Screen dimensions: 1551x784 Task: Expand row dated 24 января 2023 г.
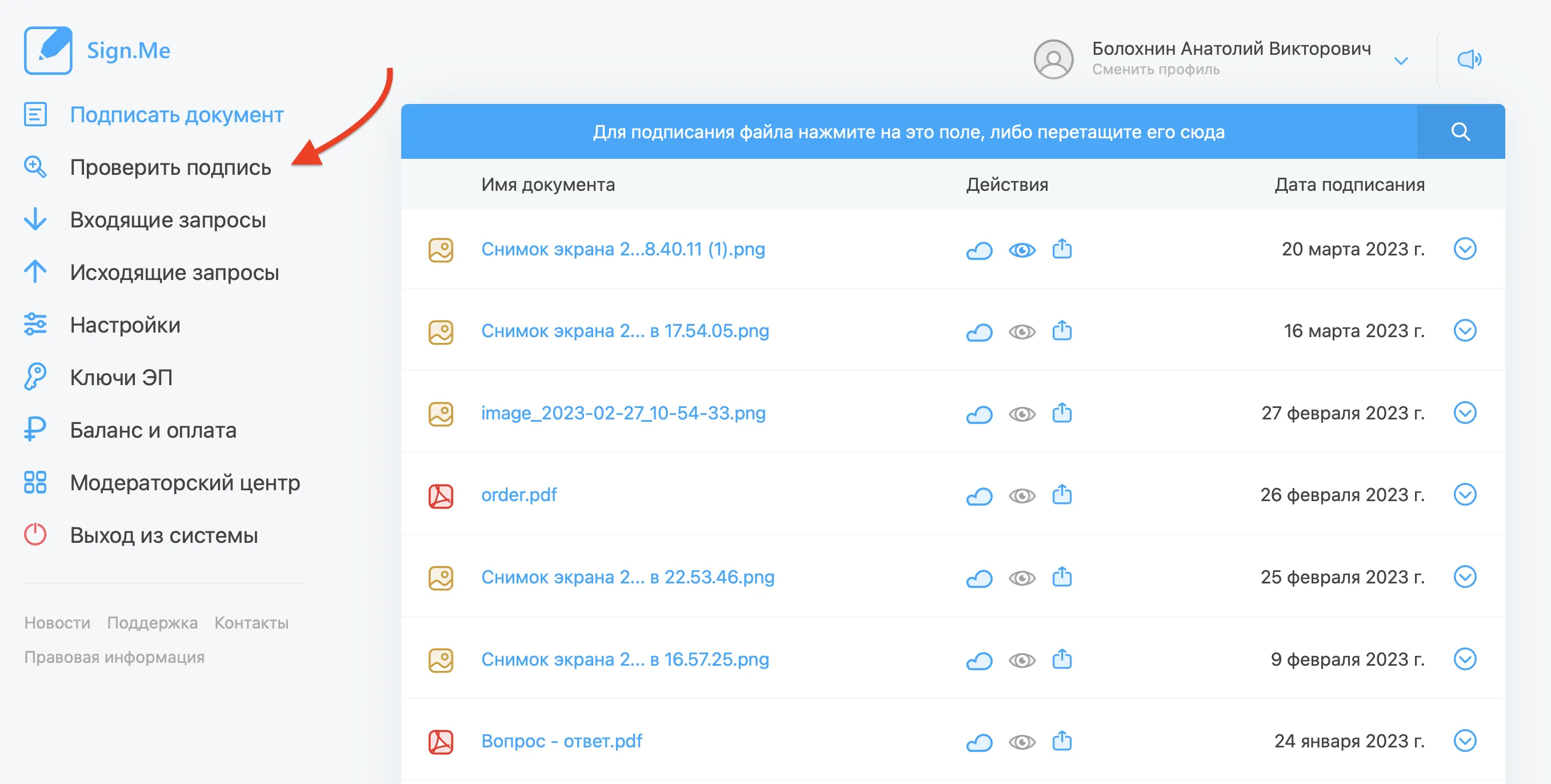[x=1465, y=741]
